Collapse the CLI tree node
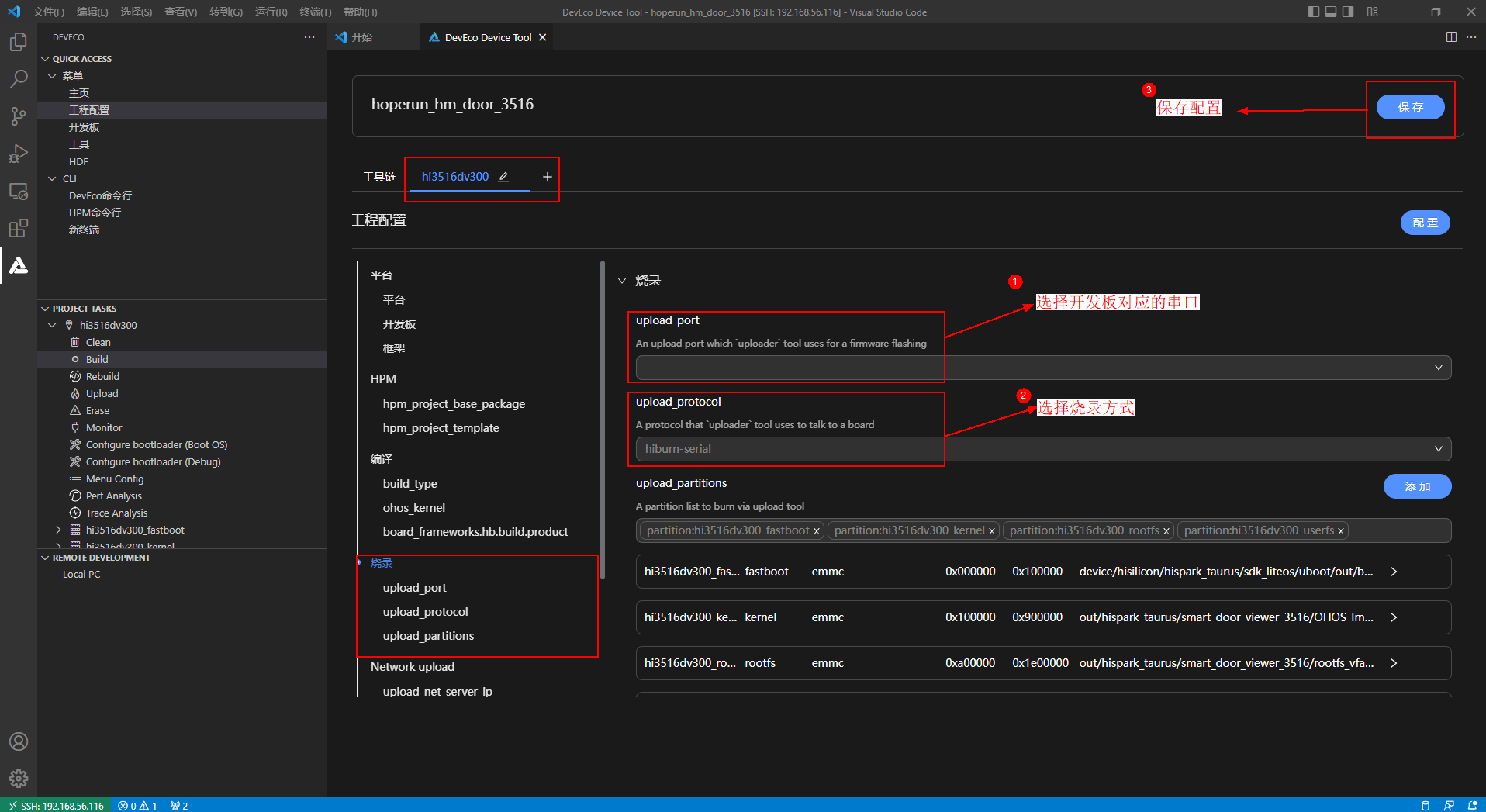The width and height of the screenshot is (1486, 812). pos(53,178)
